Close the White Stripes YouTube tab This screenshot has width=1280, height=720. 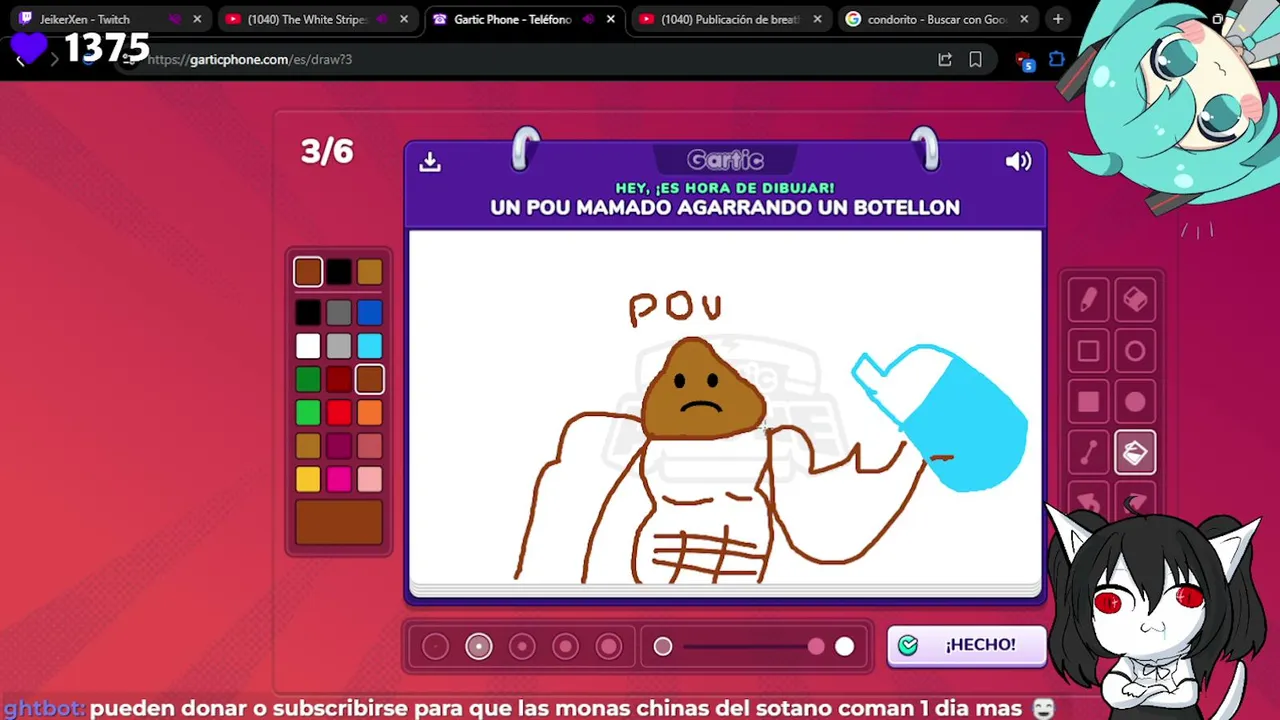pos(404,19)
